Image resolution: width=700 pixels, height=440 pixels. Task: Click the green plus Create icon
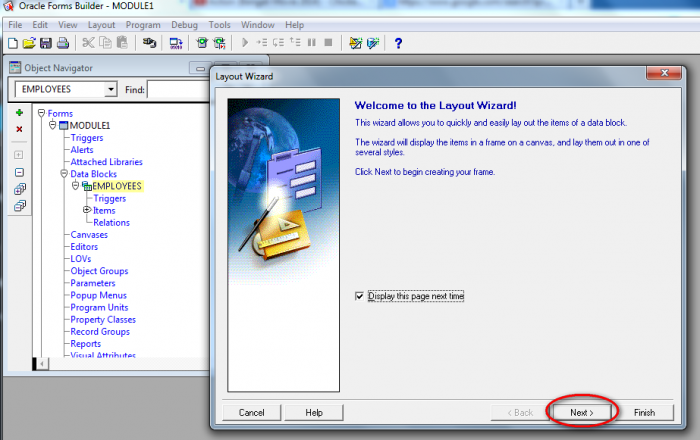[x=19, y=112]
